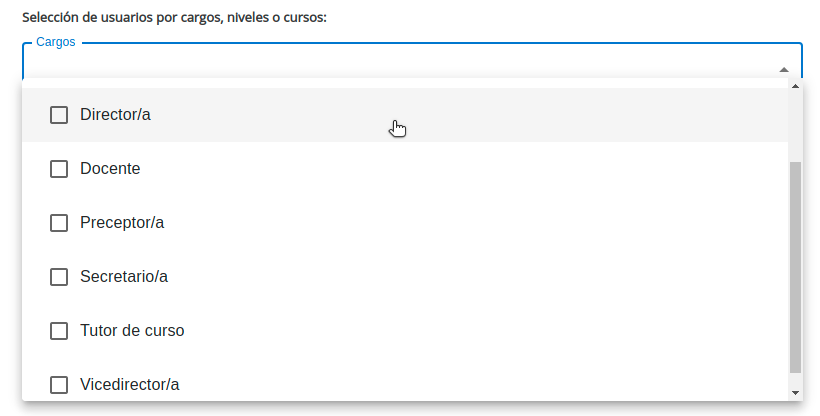Check the Tutor de curso checkbox

(59, 331)
